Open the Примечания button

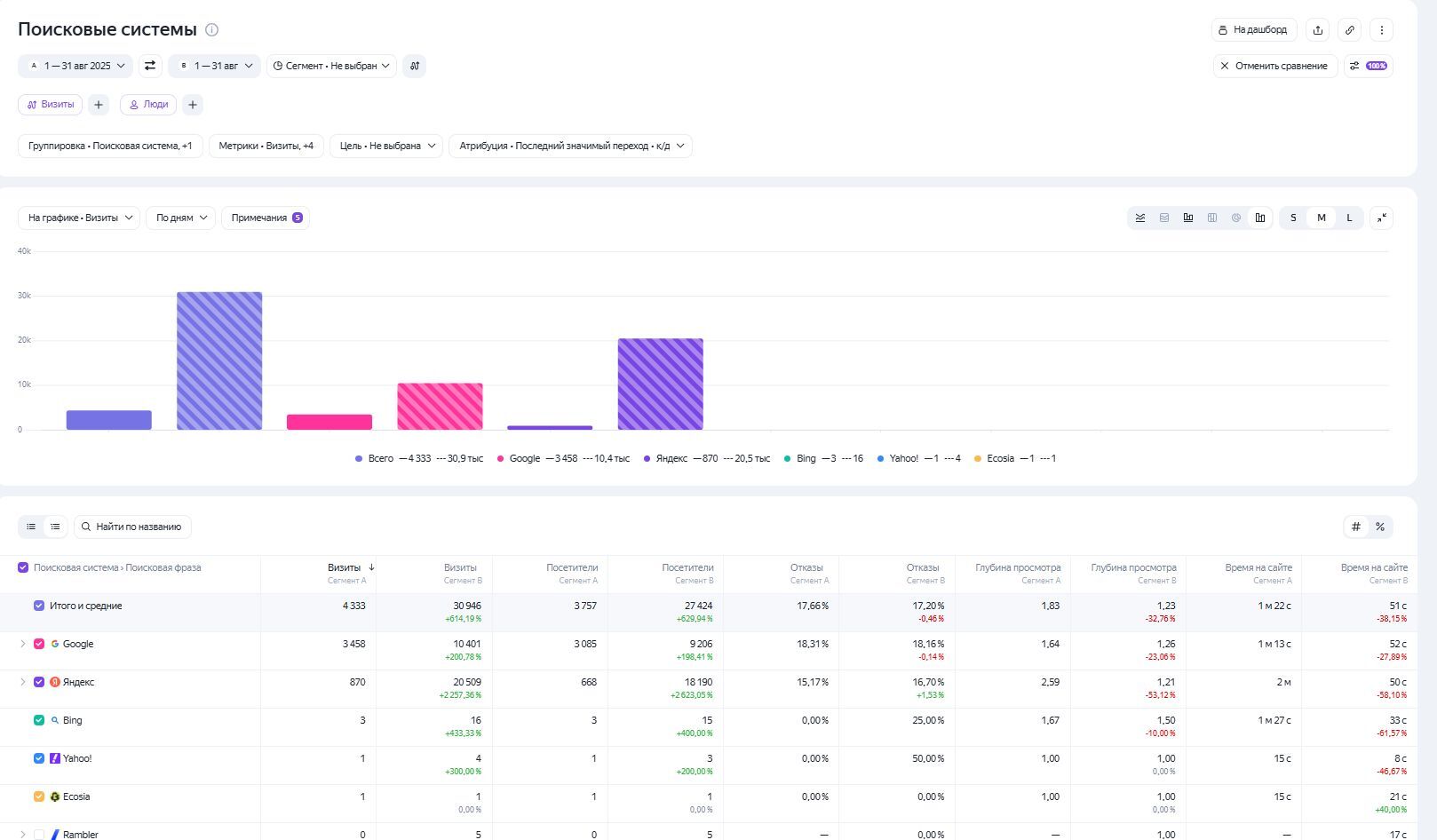(266, 218)
